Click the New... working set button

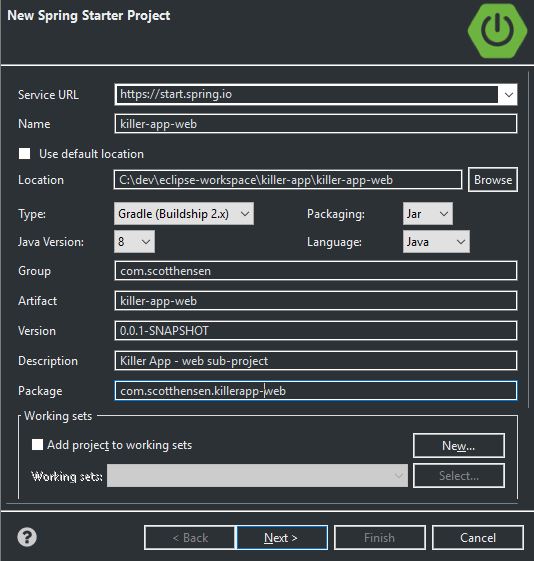coord(459,445)
